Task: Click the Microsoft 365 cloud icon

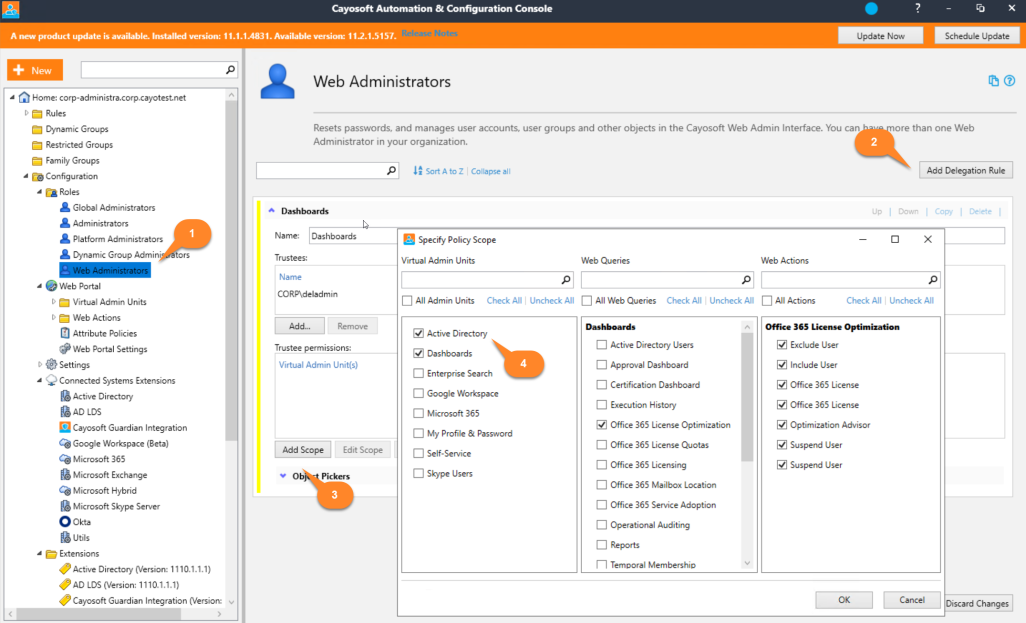Action: pyautogui.click(x=65, y=459)
